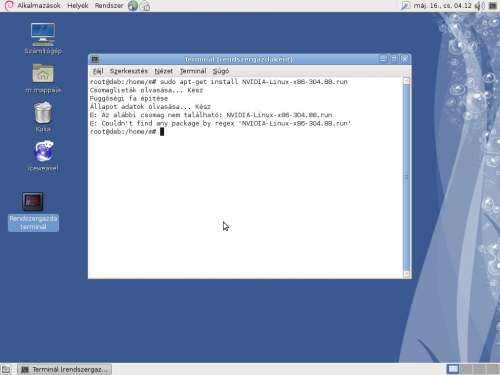Screen dimensions: 500x375
Task: Click the 'Függőségi fa építése' line
Action: 129,99
